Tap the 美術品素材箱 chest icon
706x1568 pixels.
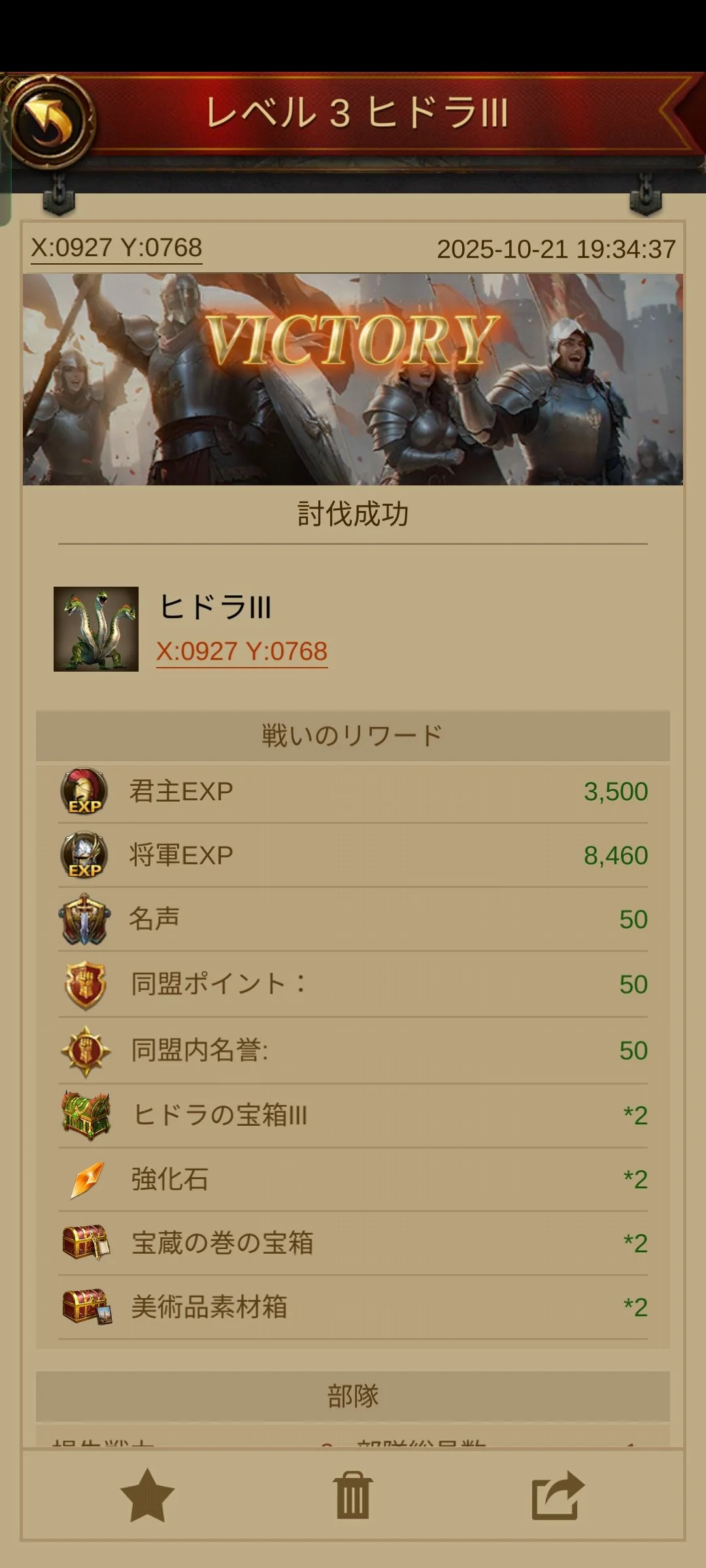(86, 1307)
